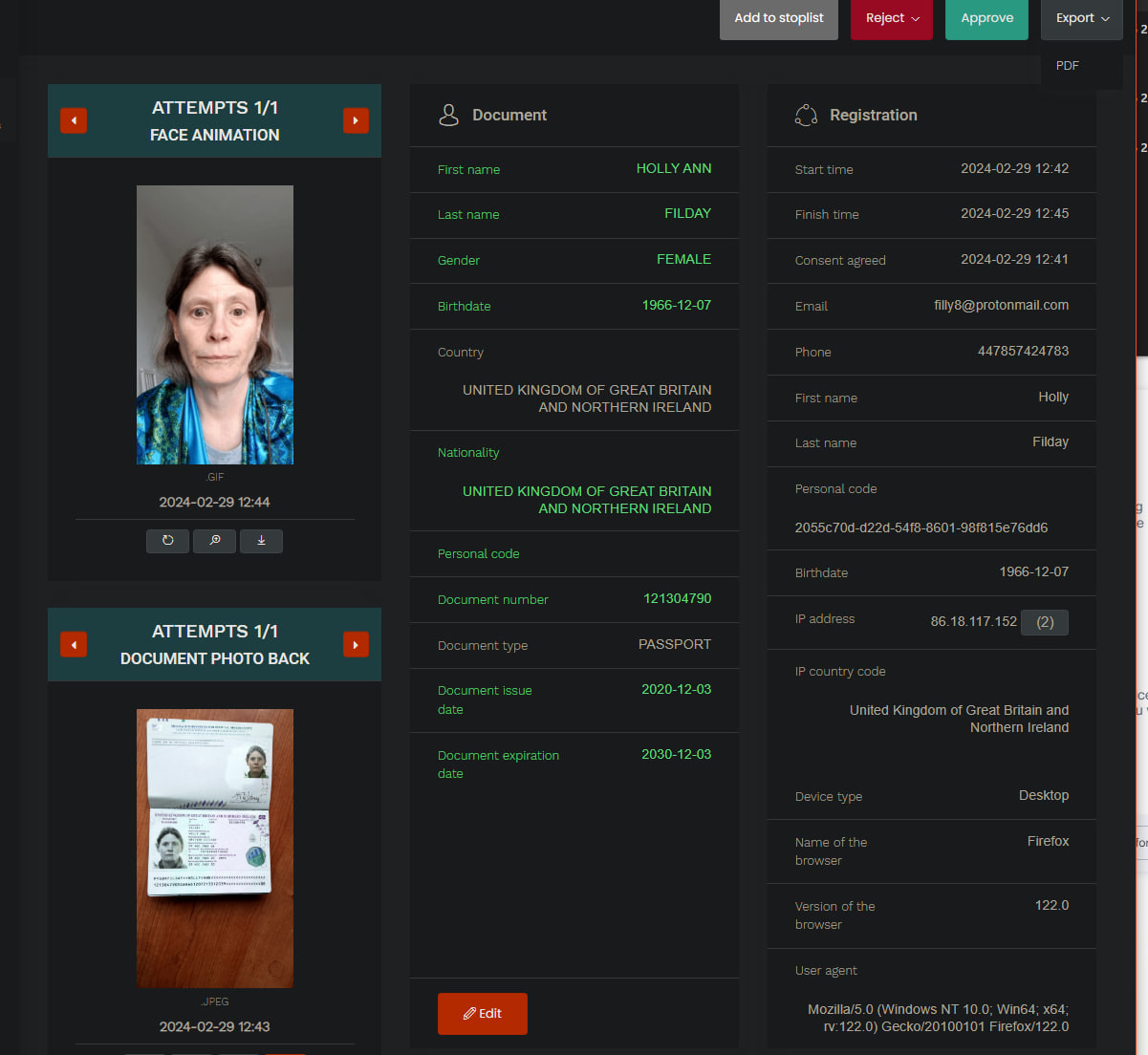Edit the document details

tap(483, 1013)
